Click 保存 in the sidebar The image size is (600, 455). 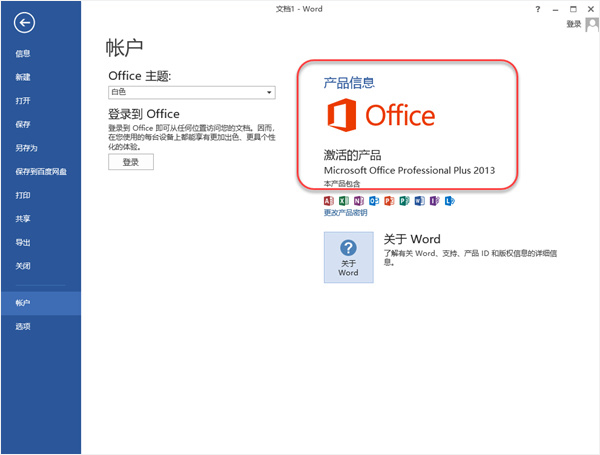(23, 124)
